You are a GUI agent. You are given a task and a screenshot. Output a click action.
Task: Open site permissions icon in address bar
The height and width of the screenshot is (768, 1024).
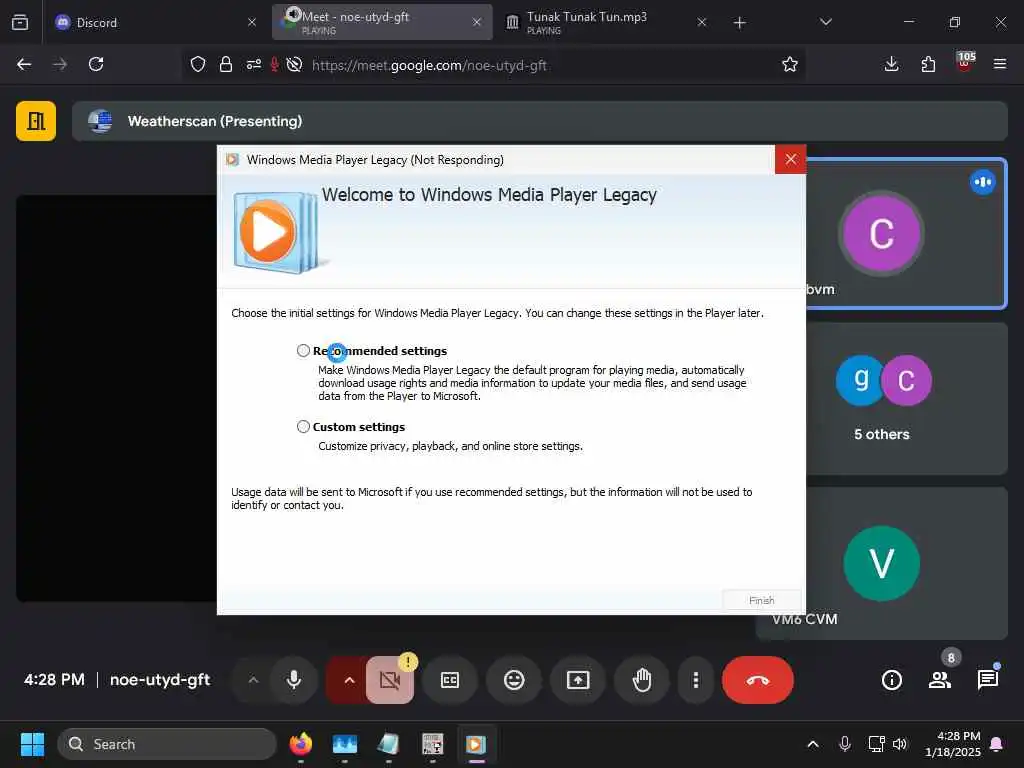(x=253, y=64)
